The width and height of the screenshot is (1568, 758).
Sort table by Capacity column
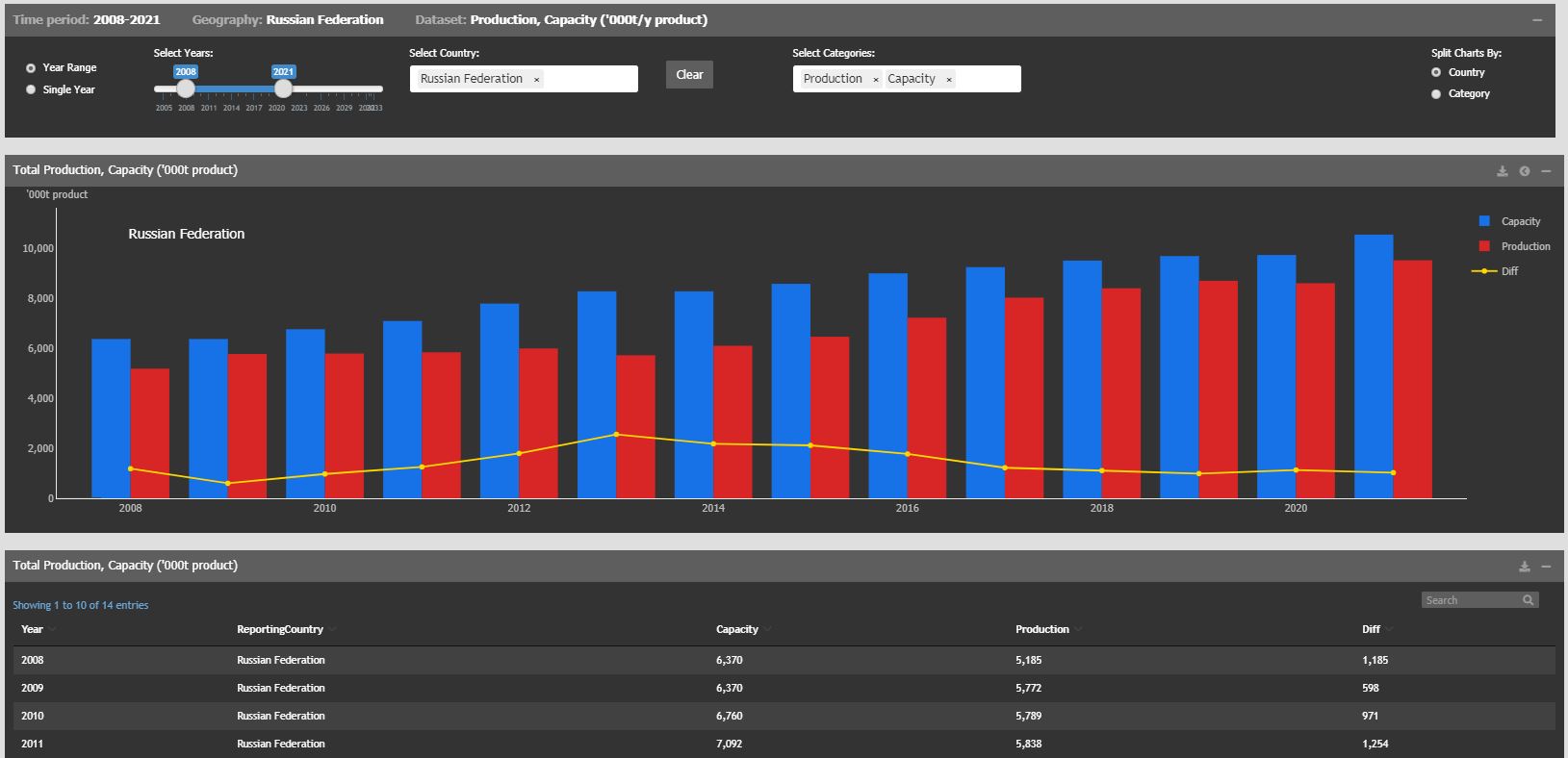tap(737, 629)
